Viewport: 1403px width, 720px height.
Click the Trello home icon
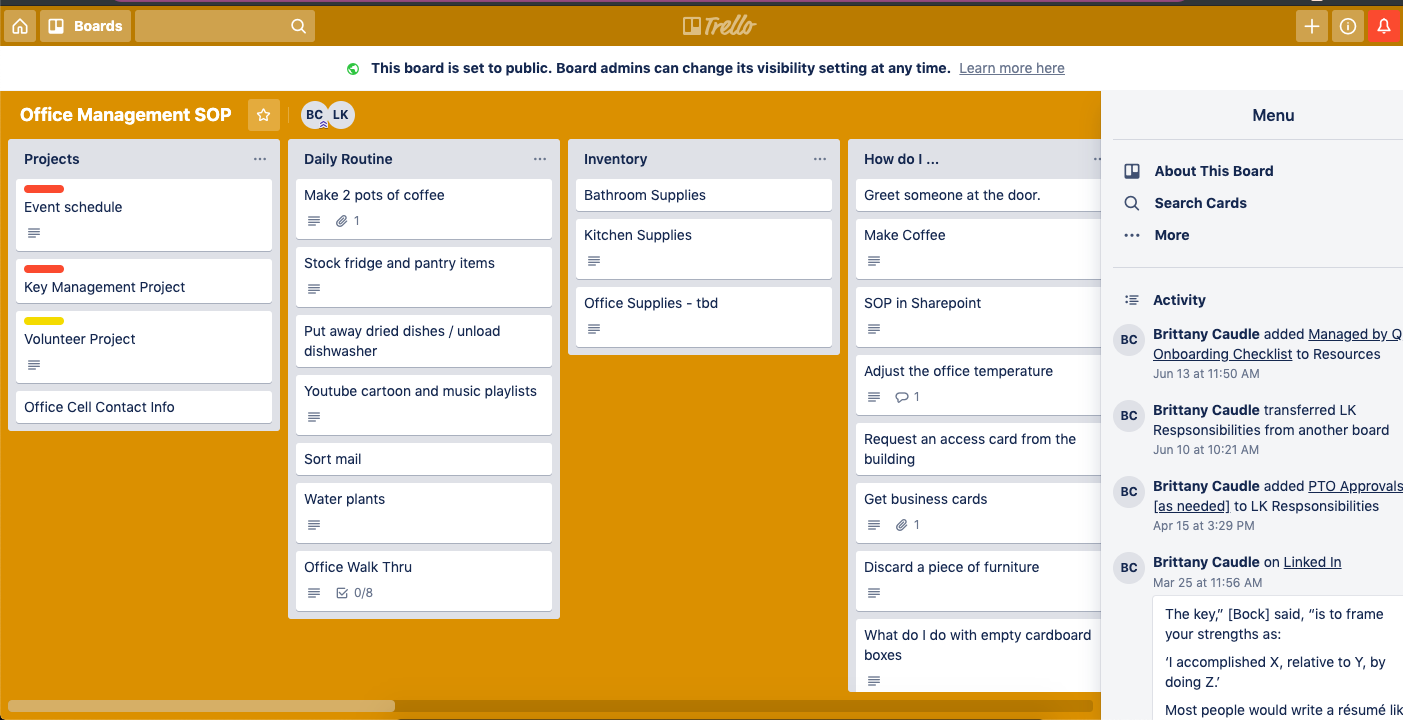[x=20, y=26]
